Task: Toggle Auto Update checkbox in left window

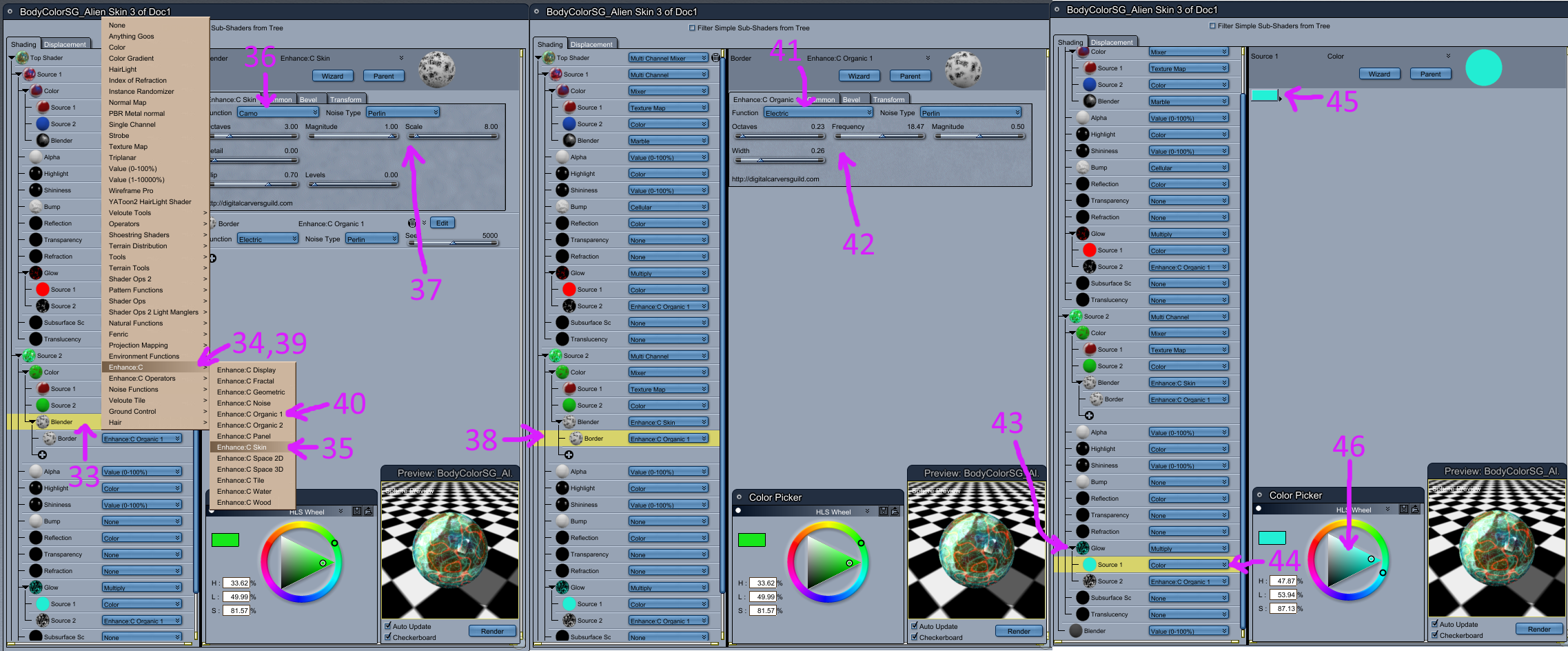Action: click(388, 626)
